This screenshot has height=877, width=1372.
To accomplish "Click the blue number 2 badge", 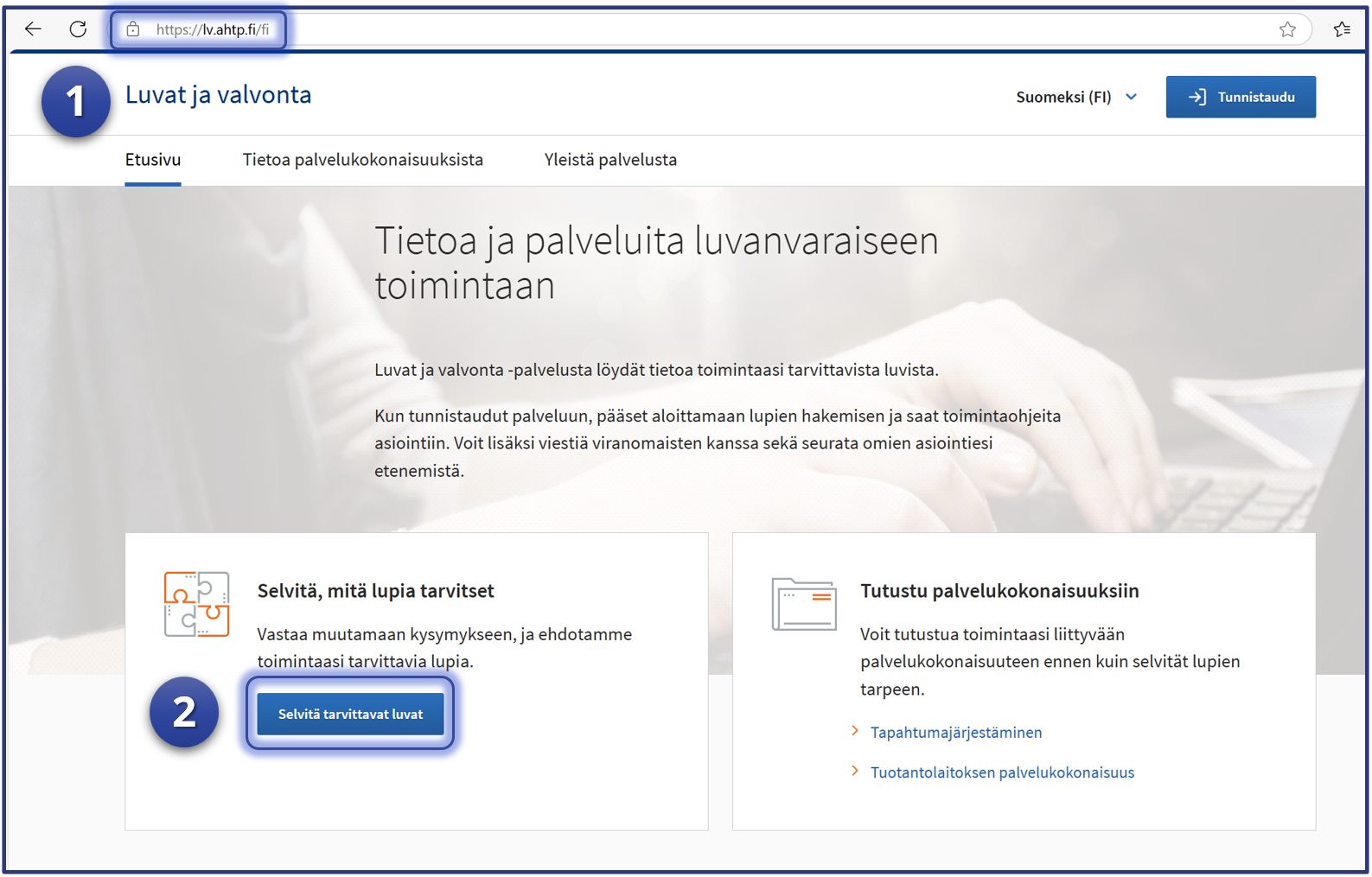I will pos(184,712).
